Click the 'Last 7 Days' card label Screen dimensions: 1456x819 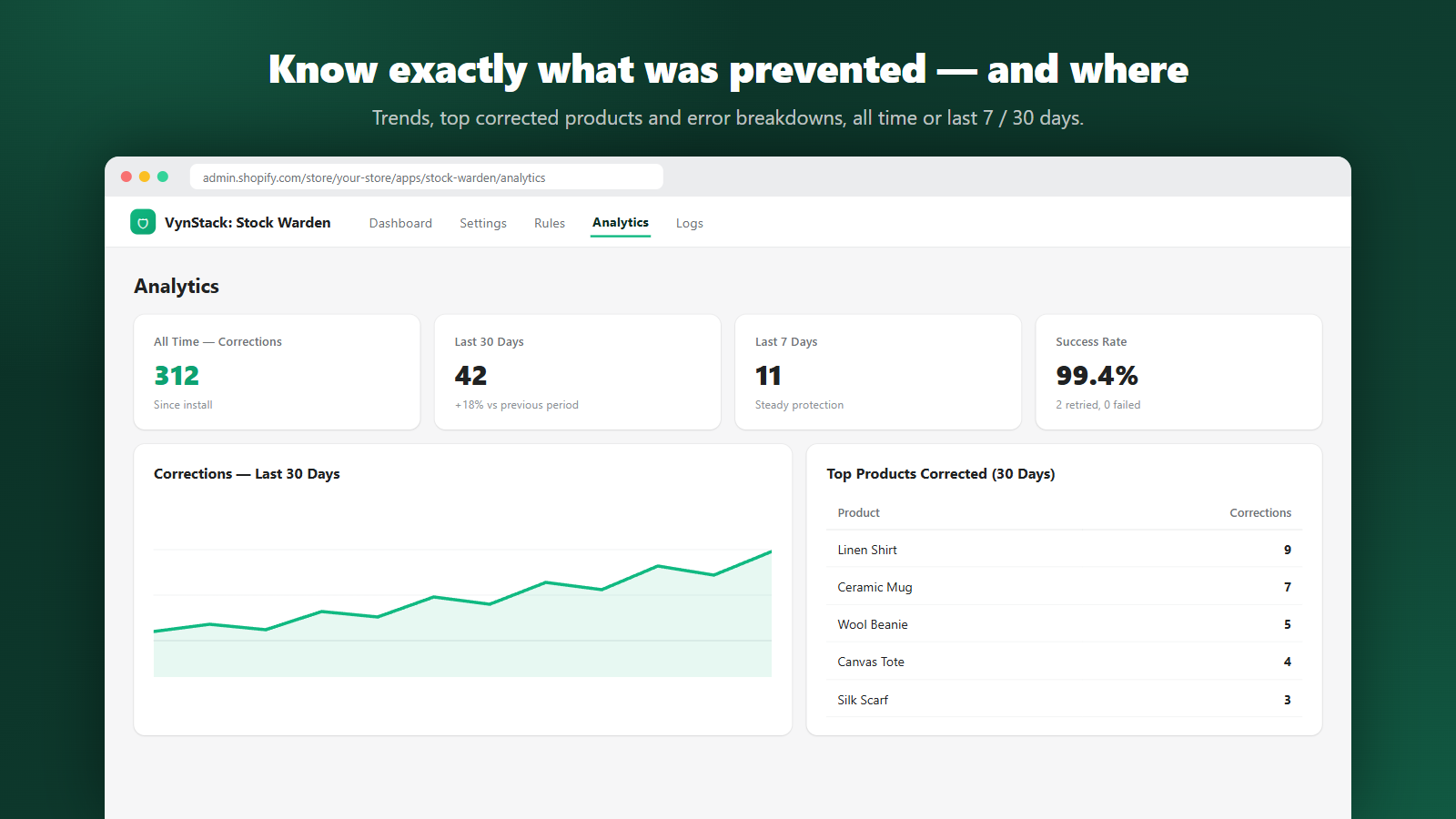[786, 342]
